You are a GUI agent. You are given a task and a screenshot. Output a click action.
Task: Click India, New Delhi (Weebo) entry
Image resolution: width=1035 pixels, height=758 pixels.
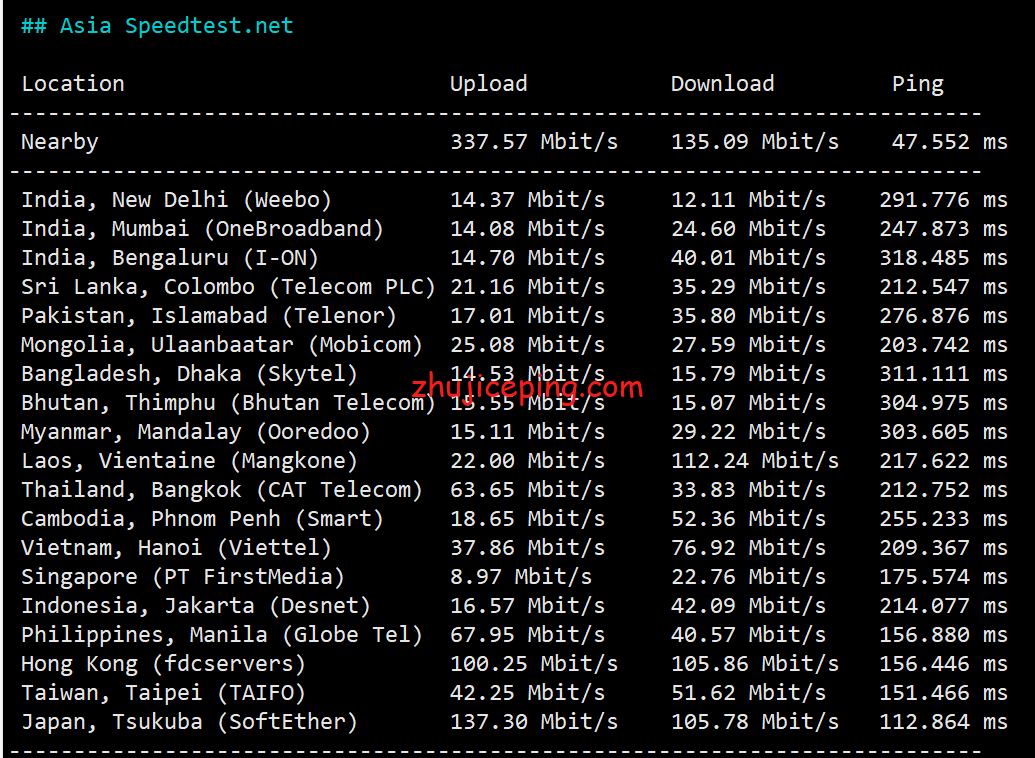[176, 200]
